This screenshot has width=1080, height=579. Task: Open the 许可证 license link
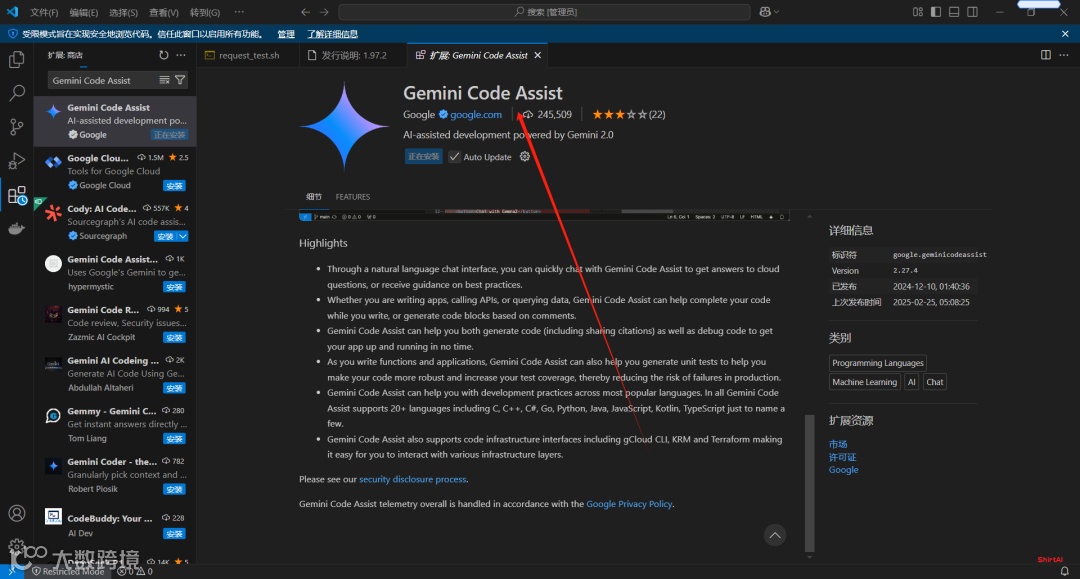pyautogui.click(x=842, y=457)
